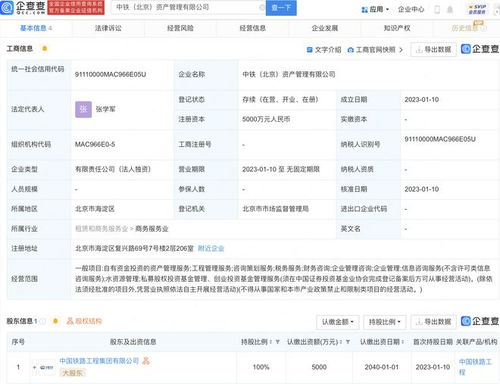Open shareholder 中国铁路工程集团有限公司 link
500x384 pixels.
click(99, 361)
